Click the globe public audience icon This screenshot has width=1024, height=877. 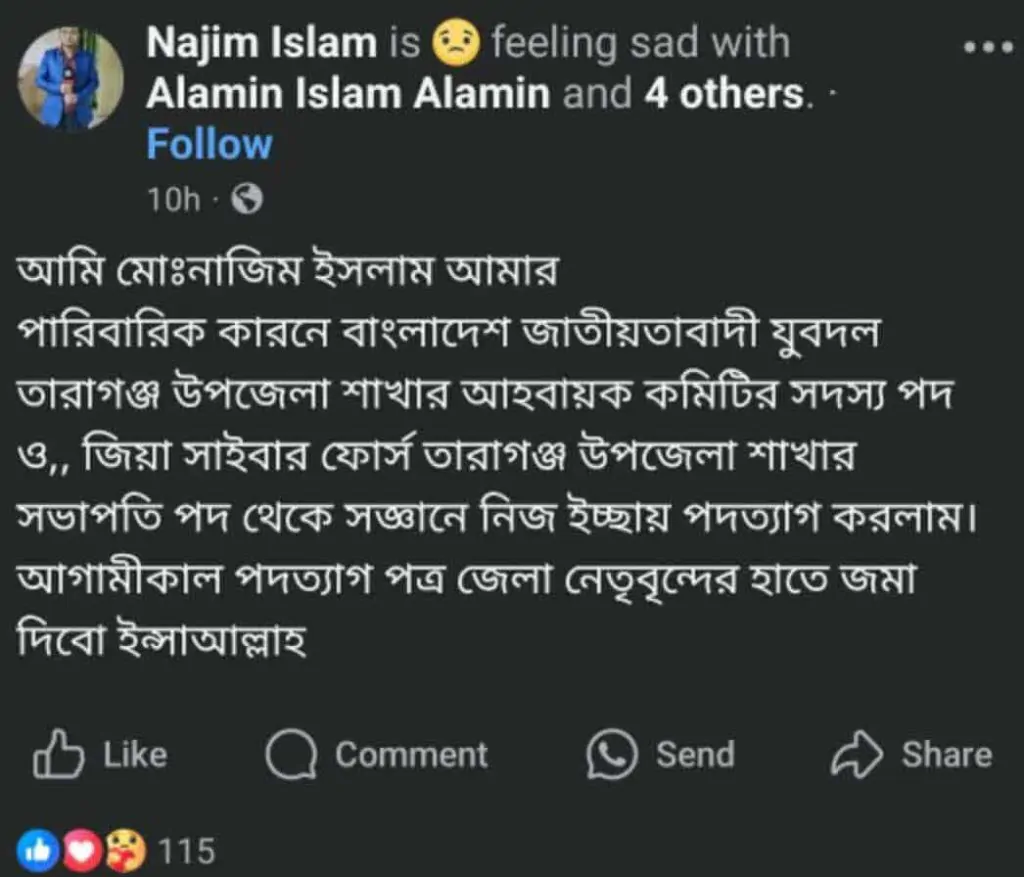[246, 200]
